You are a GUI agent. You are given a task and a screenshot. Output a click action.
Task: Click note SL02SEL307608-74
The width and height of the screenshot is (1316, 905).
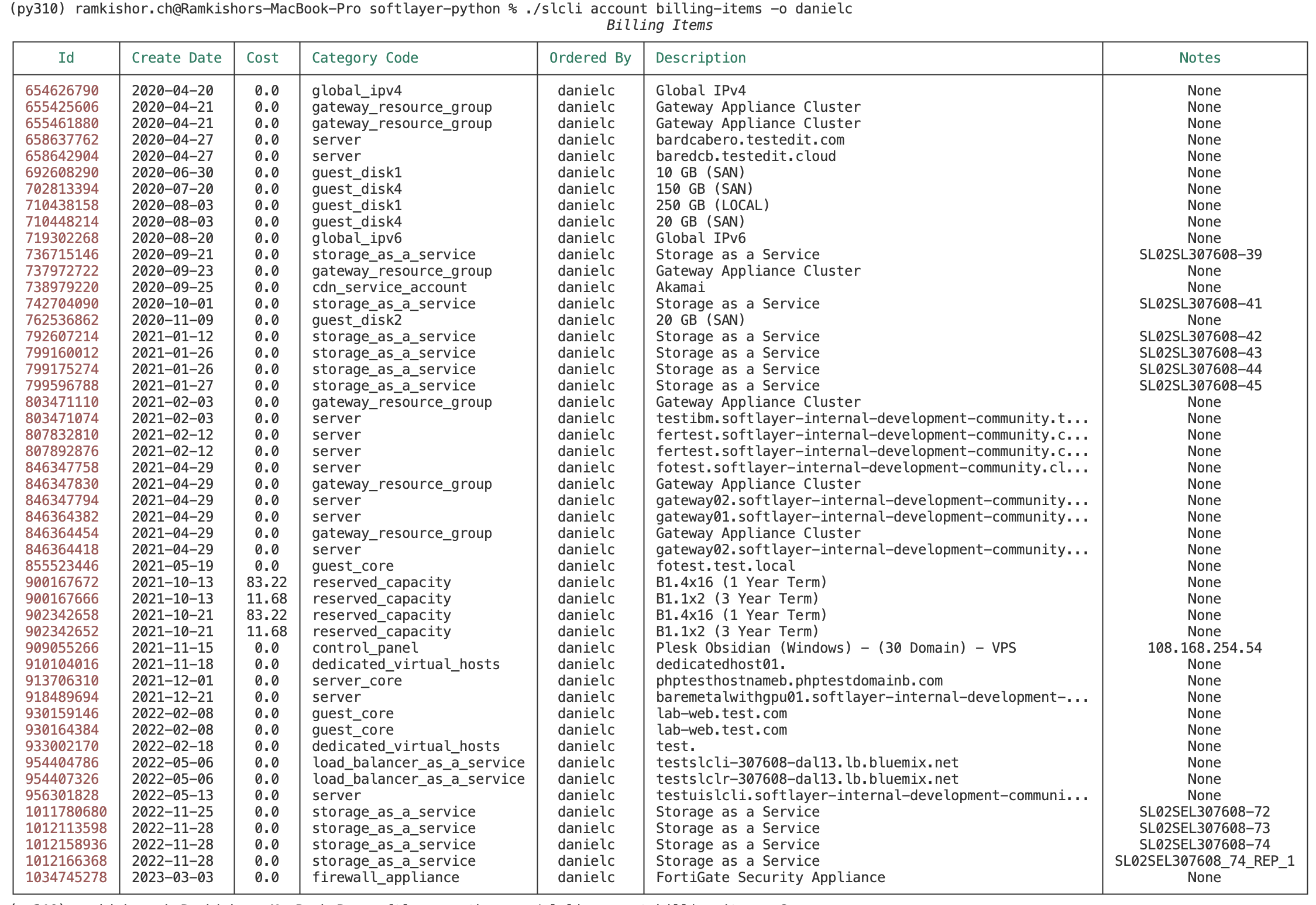click(x=1204, y=845)
